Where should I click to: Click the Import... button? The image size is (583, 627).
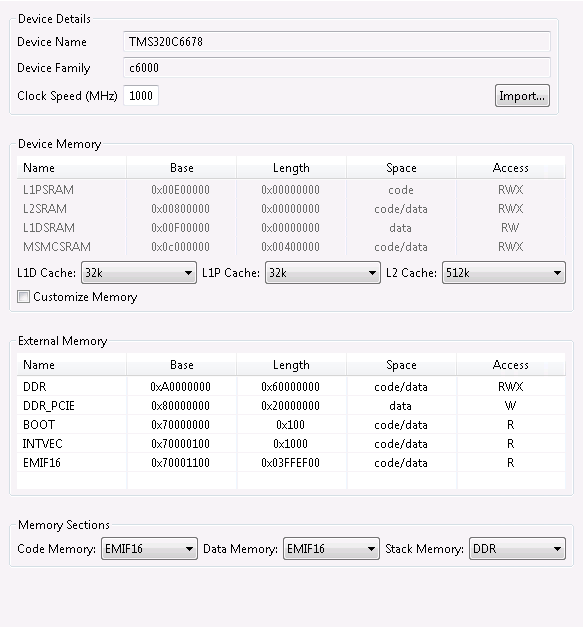(x=522, y=96)
